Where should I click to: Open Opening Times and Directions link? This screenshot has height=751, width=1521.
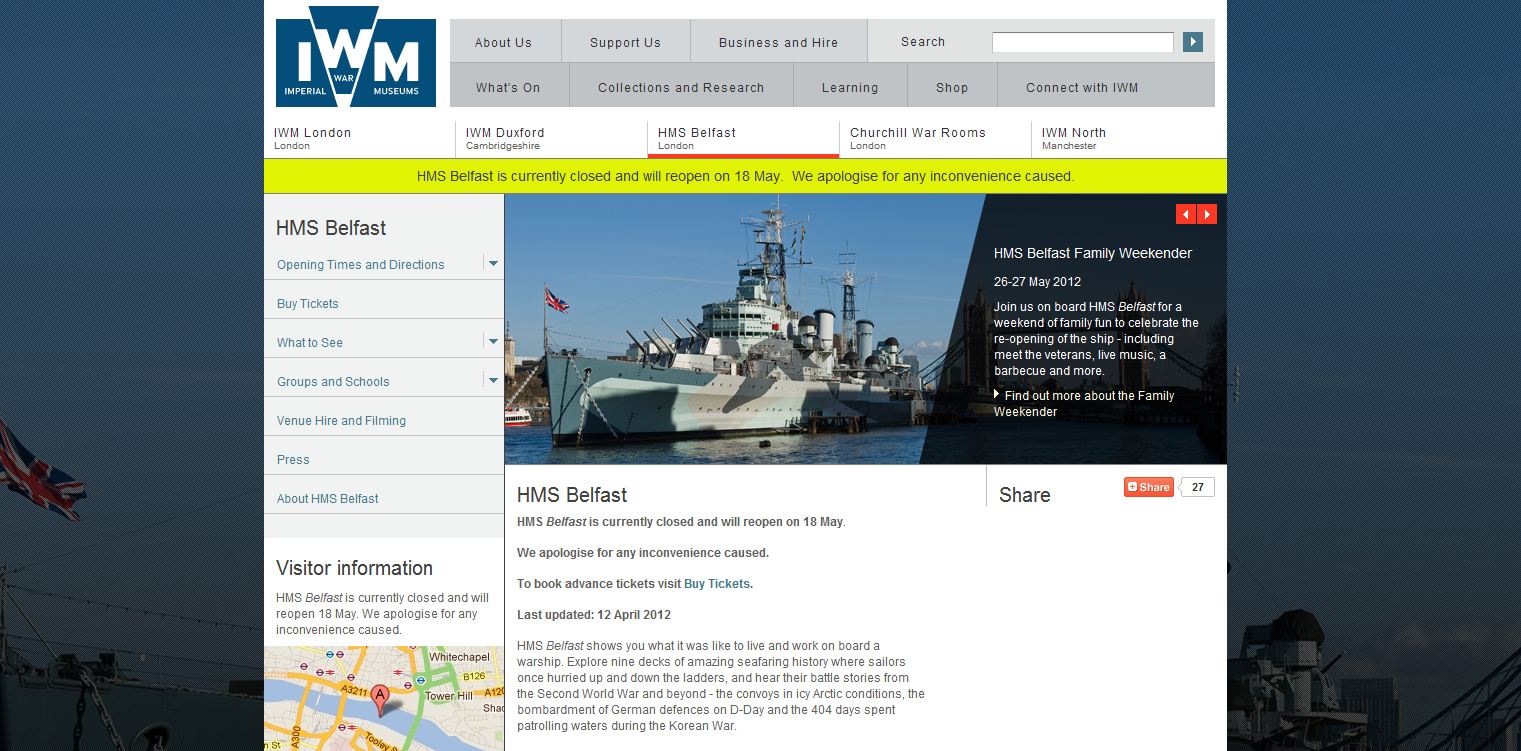click(361, 265)
